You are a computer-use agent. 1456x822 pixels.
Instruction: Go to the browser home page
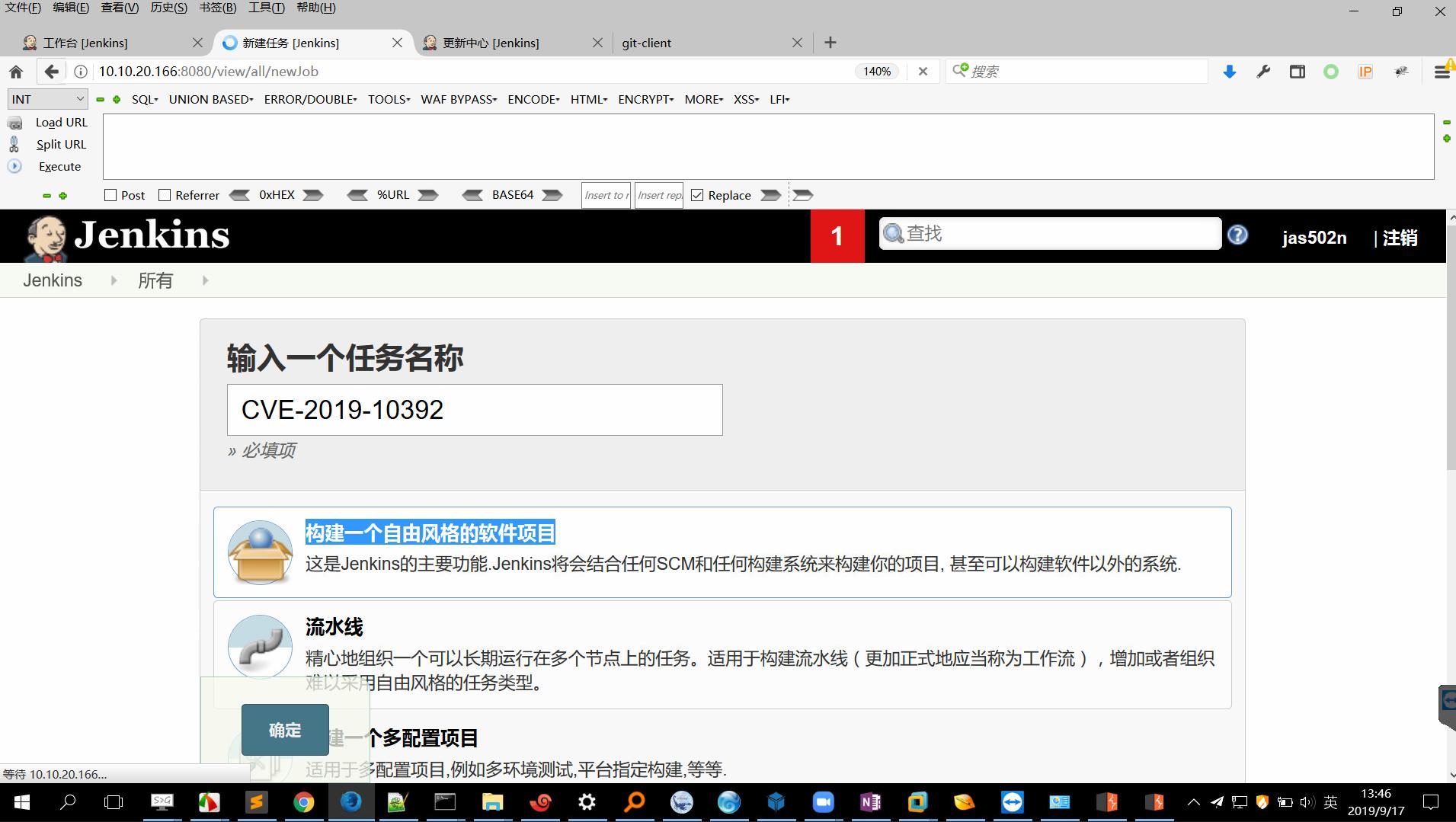[16, 72]
